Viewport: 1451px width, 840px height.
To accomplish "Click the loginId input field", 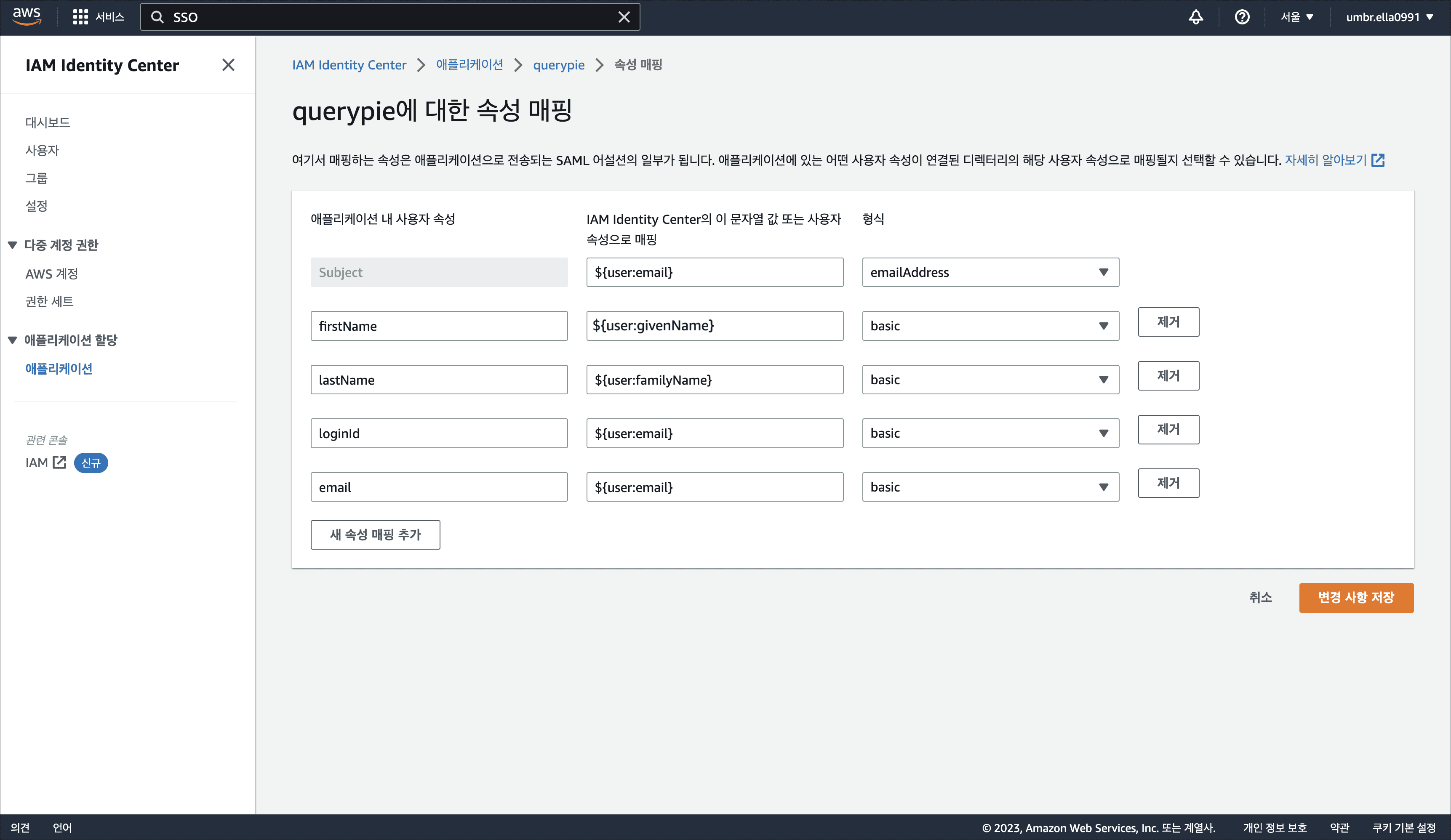I will pyautogui.click(x=439, y=433).
